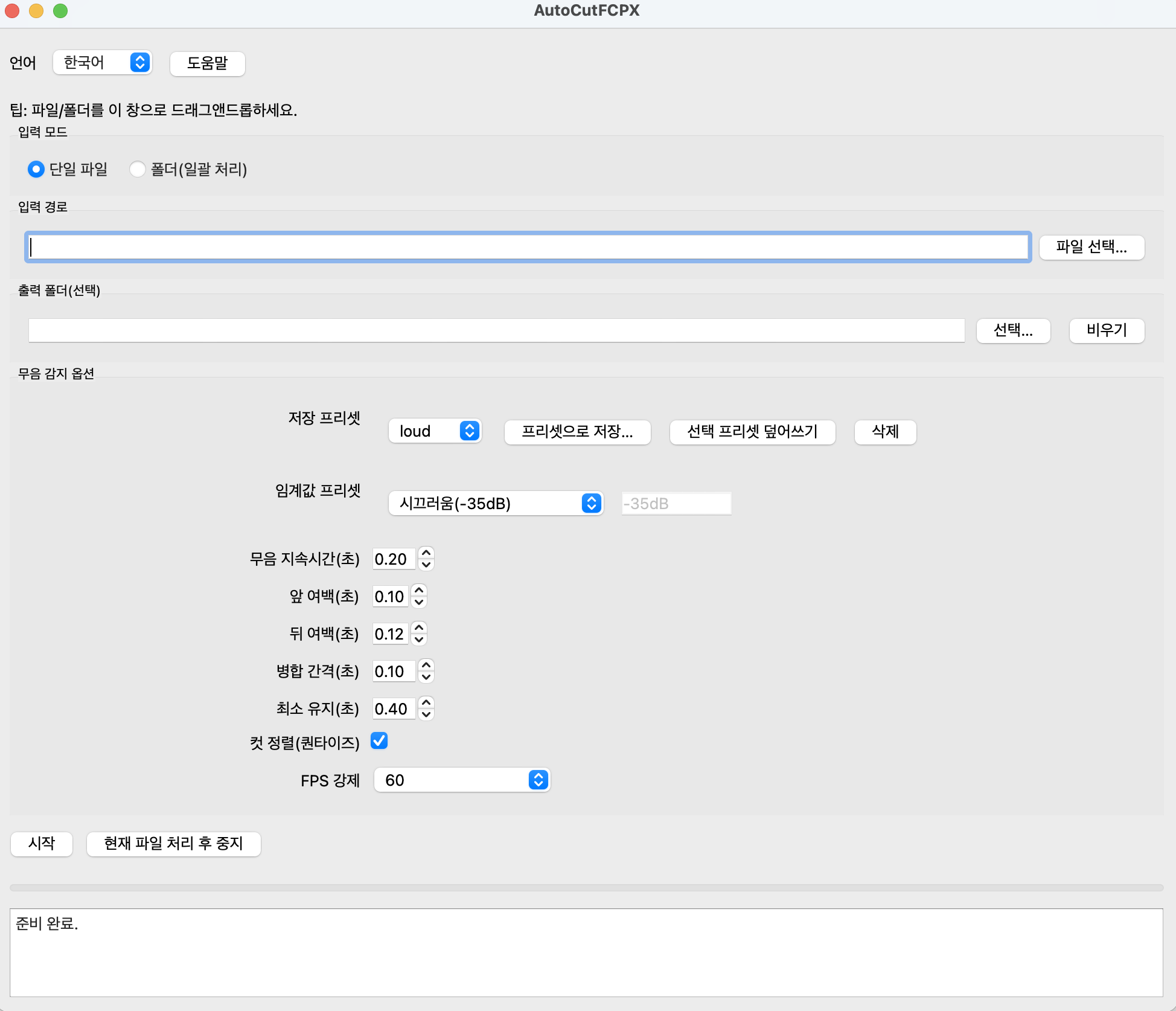The height and width of the screenshot is (1011, 1176).
Task: Click the 비우기 clear button
Action: [x=1107, y=330]
